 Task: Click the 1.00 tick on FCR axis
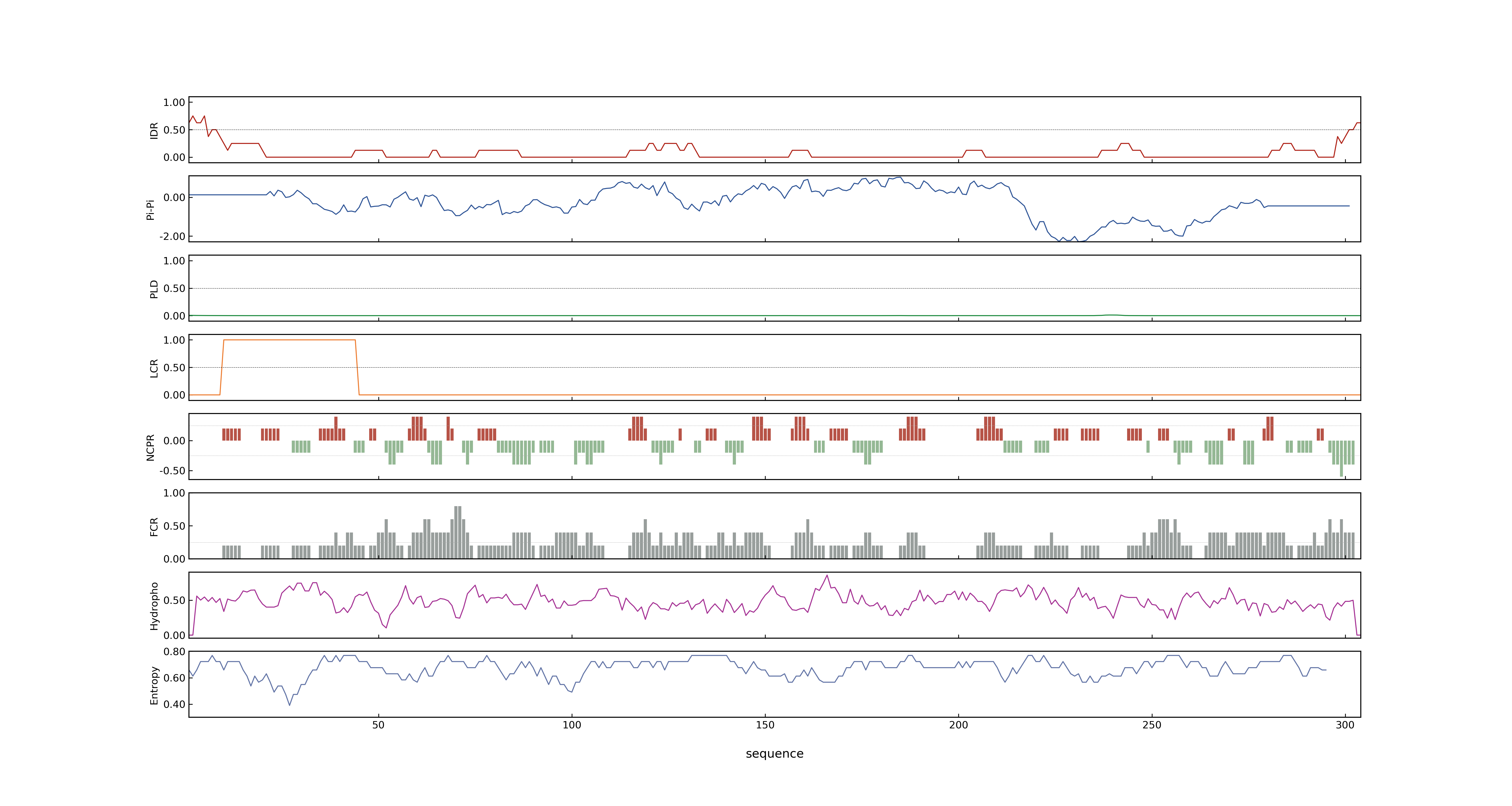(x=174, y=493)
